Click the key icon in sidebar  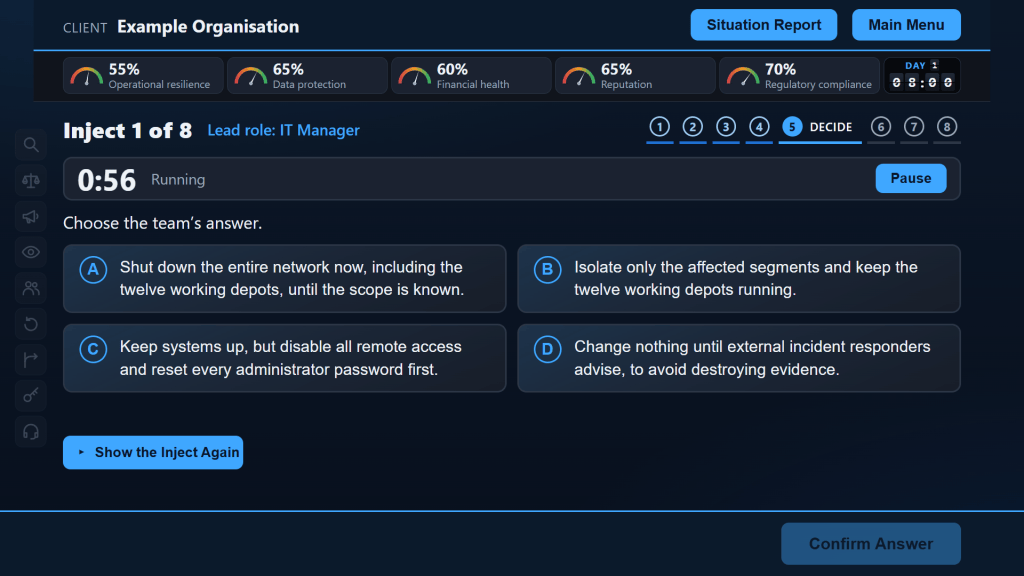(31, 396)
